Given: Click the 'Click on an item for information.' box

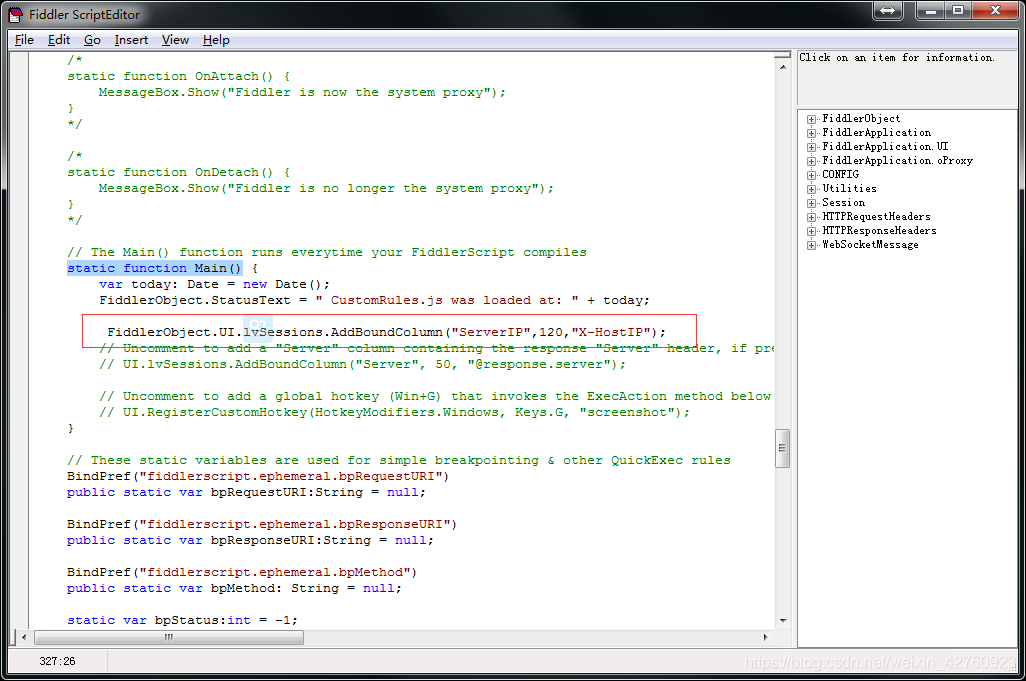Looking at the screenshot, I should pyautogui.click(x=907, y=79).
